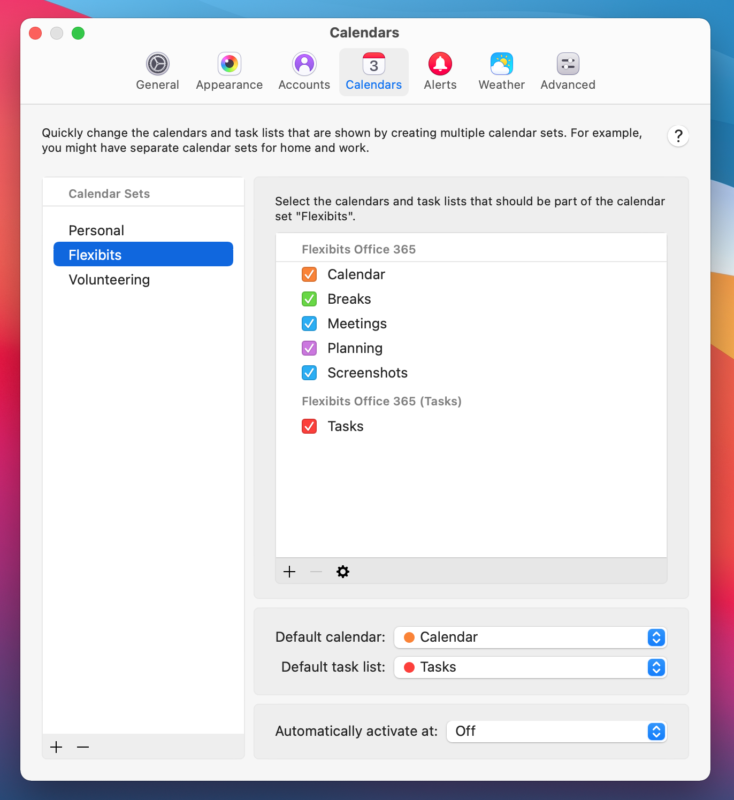Click the Screenshots calendar name
734x800 pixels.
(x=367, y=373)
